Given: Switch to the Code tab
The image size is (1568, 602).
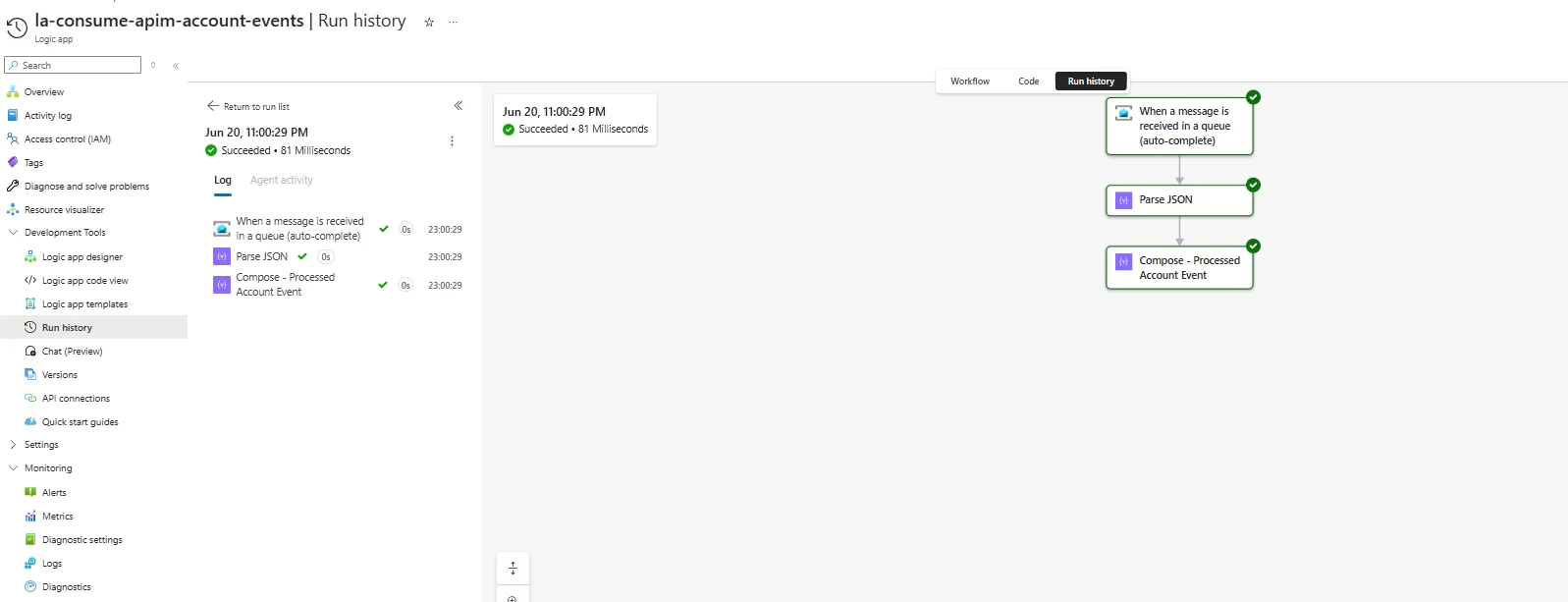Looking at the screenshot, I should coord(1029,82).
